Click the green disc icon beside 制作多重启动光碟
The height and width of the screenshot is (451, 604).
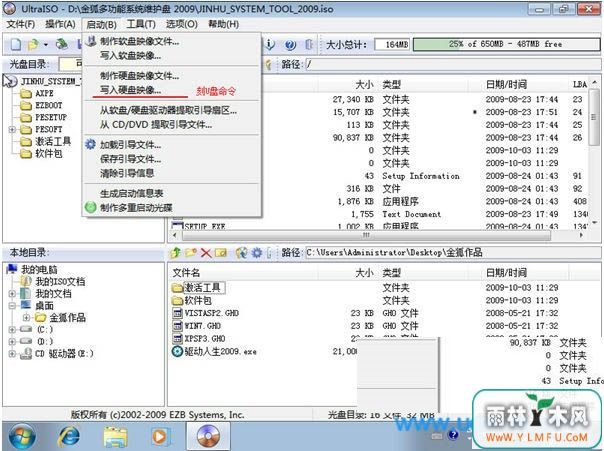pos(91,207)
